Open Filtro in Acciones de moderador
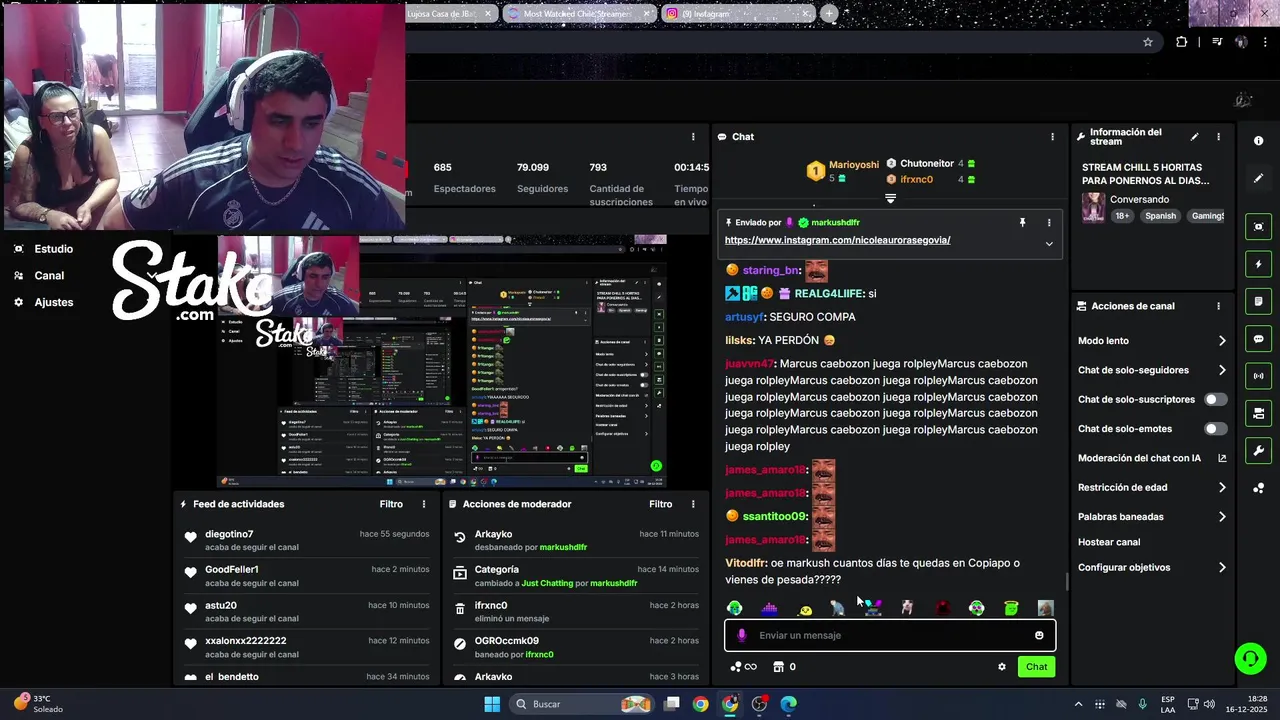 tap(661, 504)
